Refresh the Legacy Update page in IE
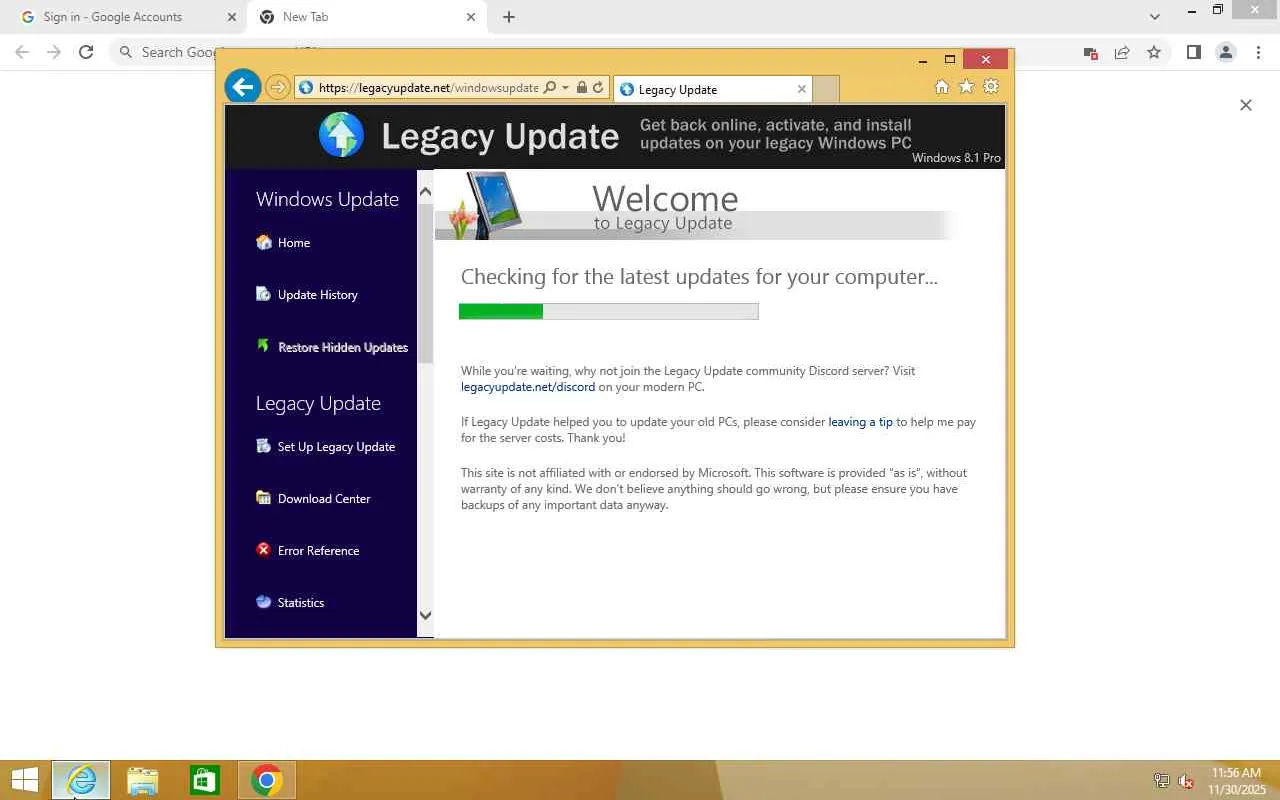The image size is (1280, 800). [x=598, y=88]
